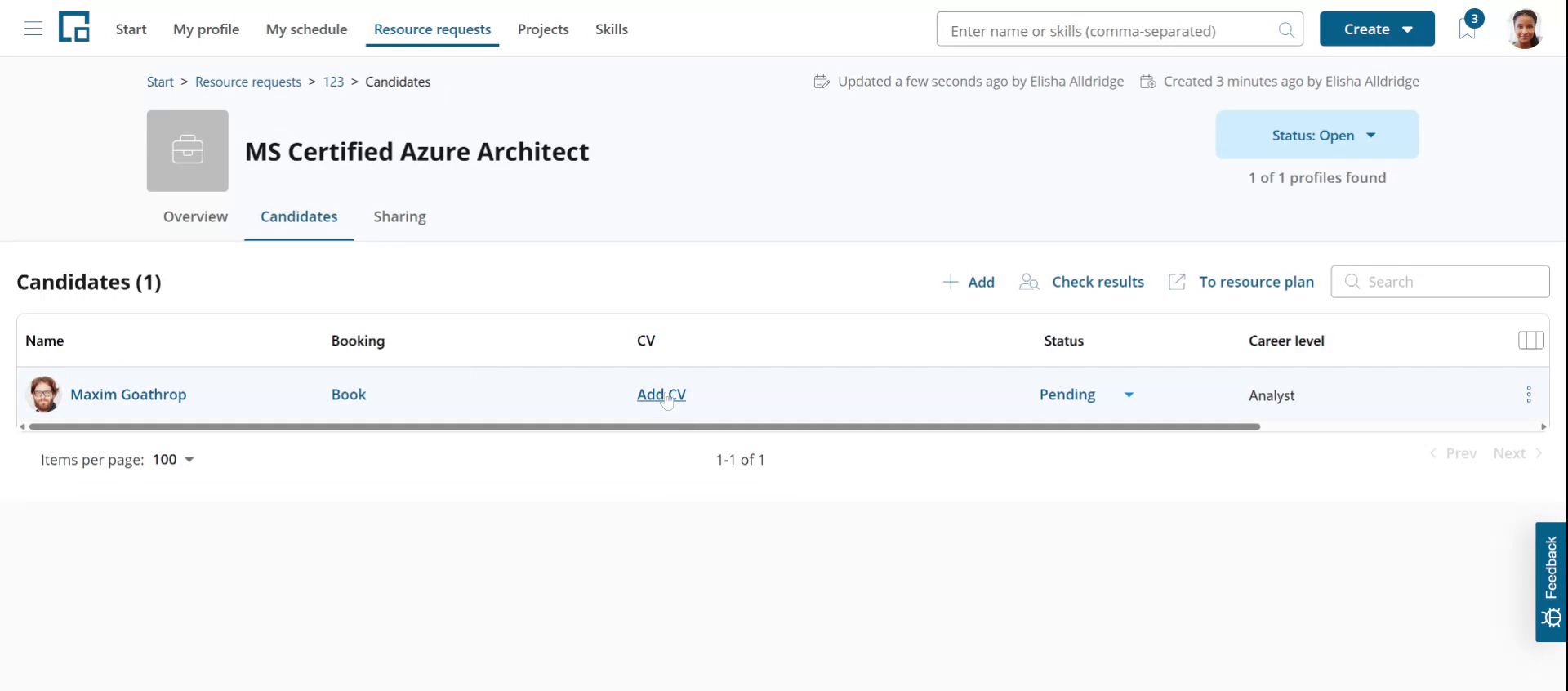
Task: Open the three-dot row menu for Maxim Goathrop
Action: point(1529,395)
